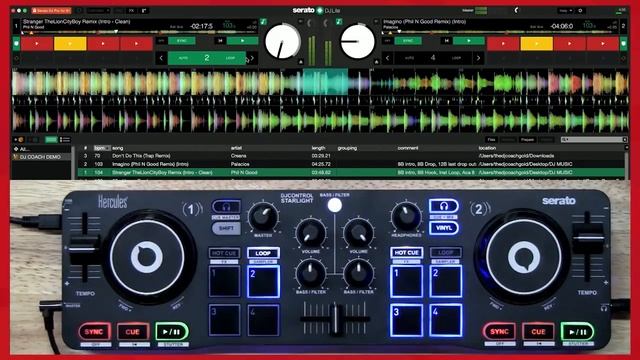Image resolution: width=640 pixels, height=360 pixels.
Task: Select highlighted Stranger TheLionCityBoy Remix row
Action: click(x=351, y=173)
